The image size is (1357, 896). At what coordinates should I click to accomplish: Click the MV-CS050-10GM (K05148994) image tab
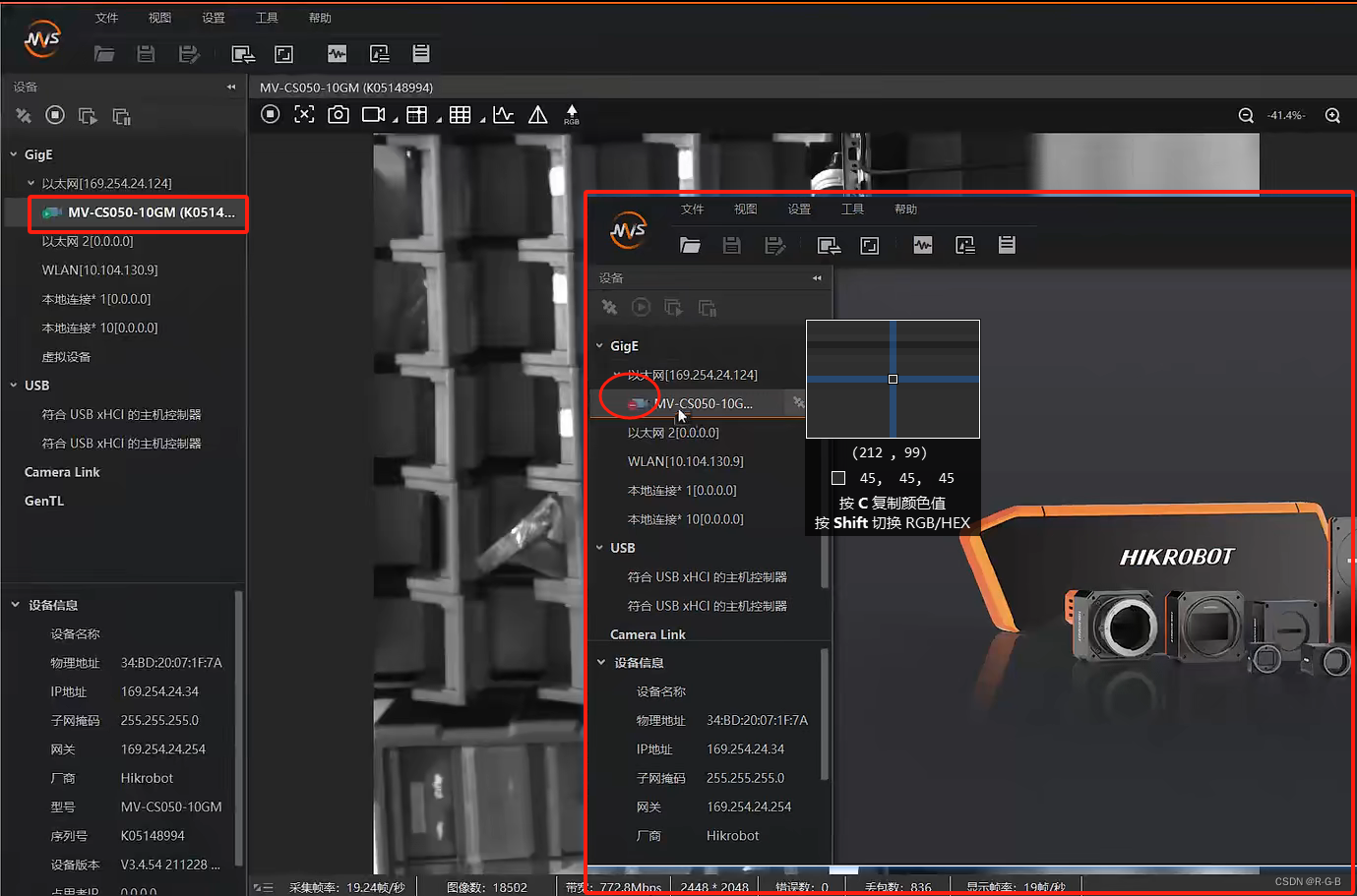[346, 88]
